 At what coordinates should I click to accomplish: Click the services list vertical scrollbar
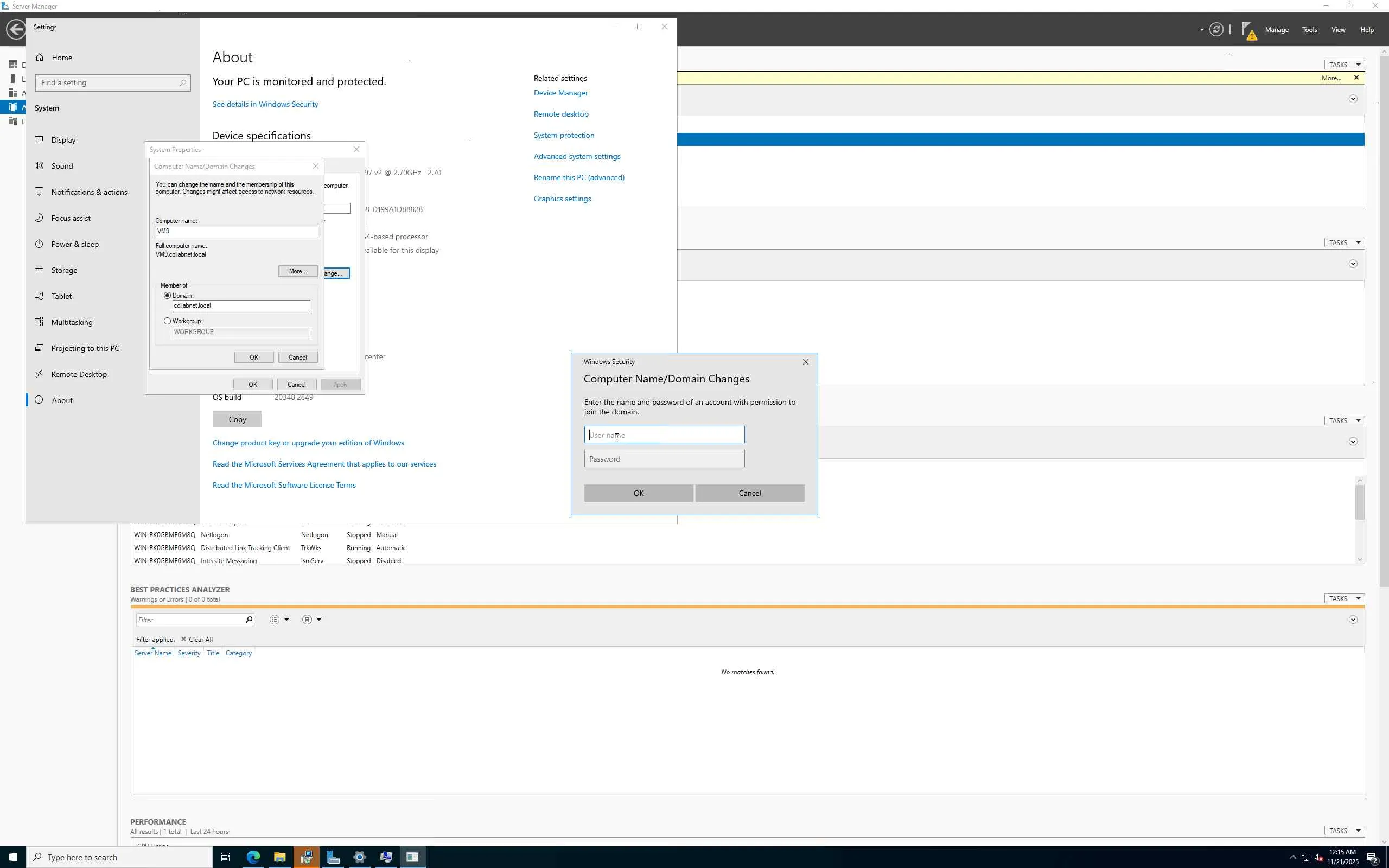pos(1359,502)
